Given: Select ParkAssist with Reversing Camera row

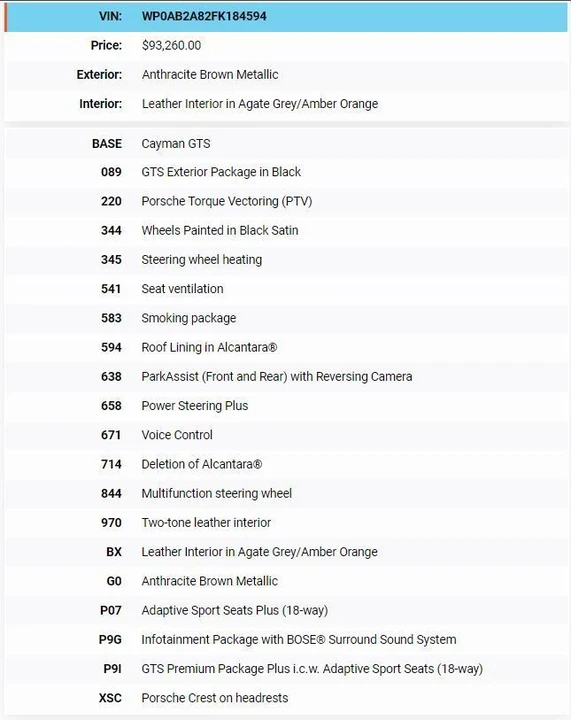Looking at the screenshot, I should (x=286, y=377).
